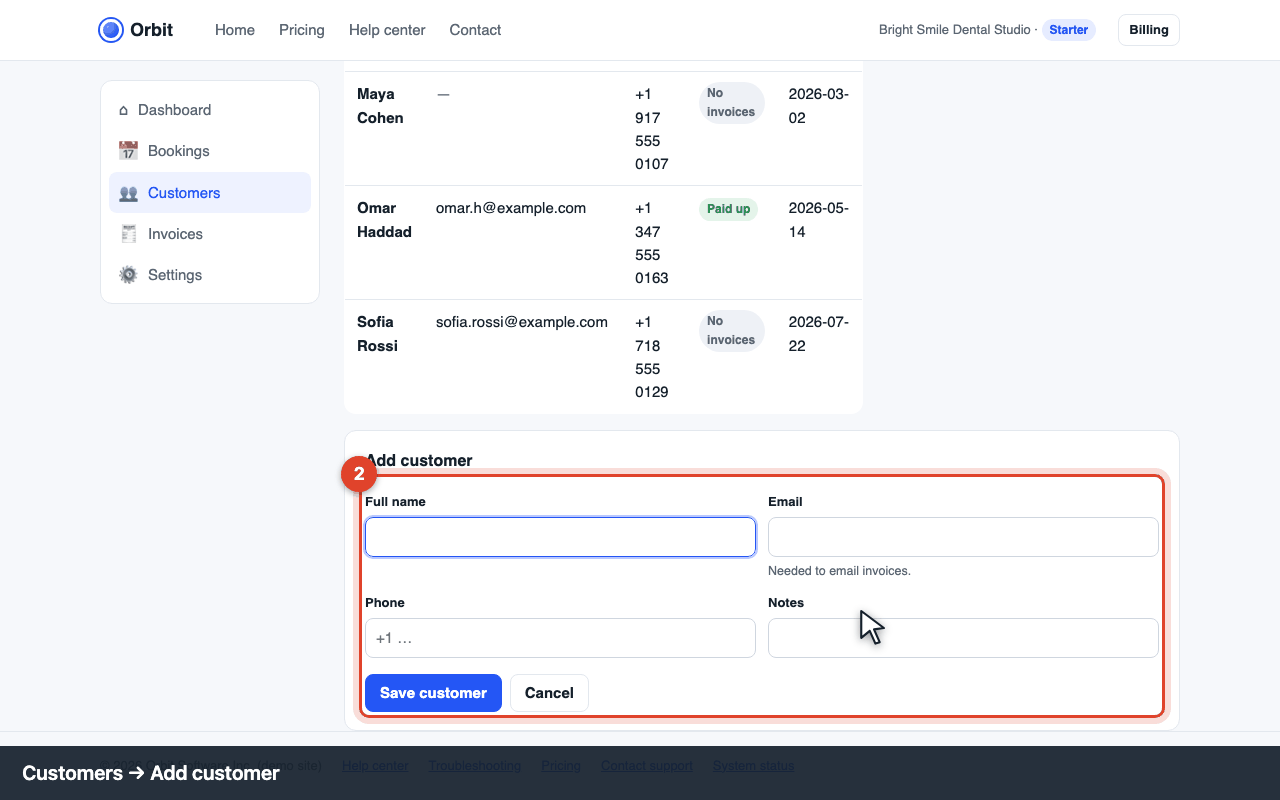Click the Paid up badge for Omar Haddad
1280x800 pixels.
pyautogui.click(x=729, y=209)
